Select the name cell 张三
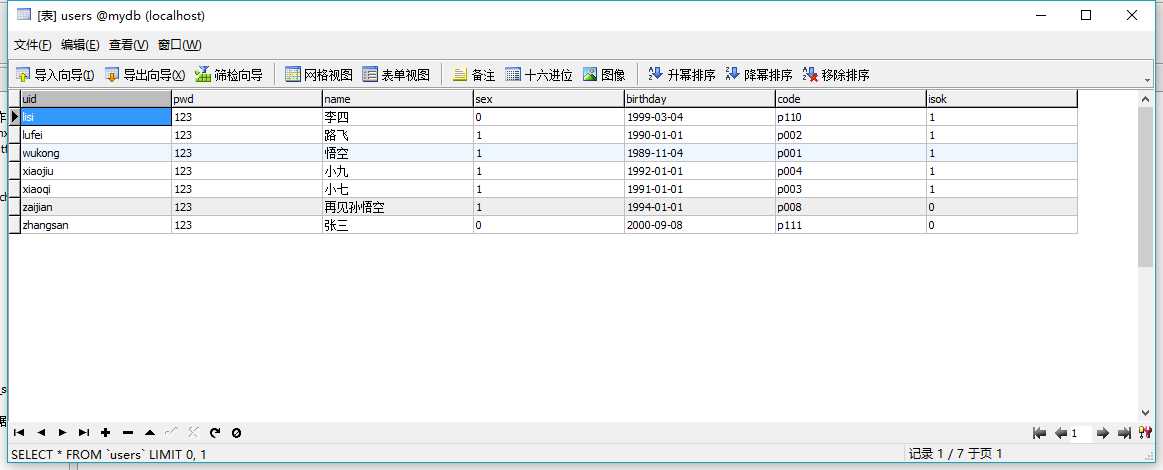 (x=398, y=225)
